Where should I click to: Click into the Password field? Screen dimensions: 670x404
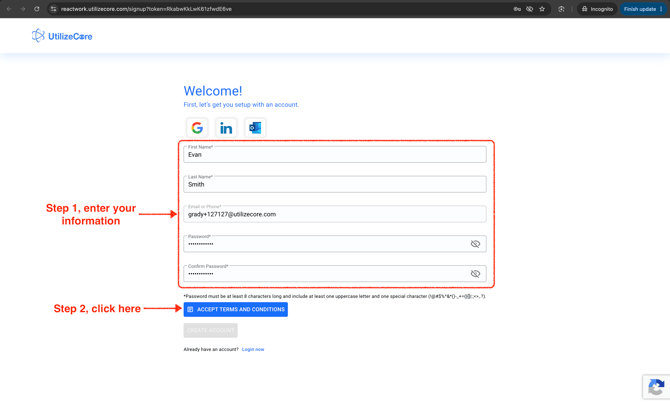[335, 244]
